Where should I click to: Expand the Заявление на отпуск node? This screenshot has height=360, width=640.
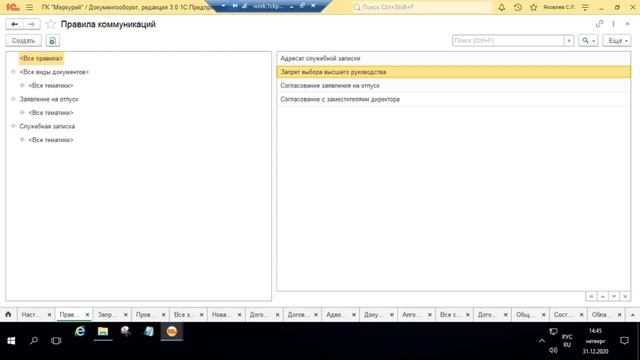(x=13, y=99)
